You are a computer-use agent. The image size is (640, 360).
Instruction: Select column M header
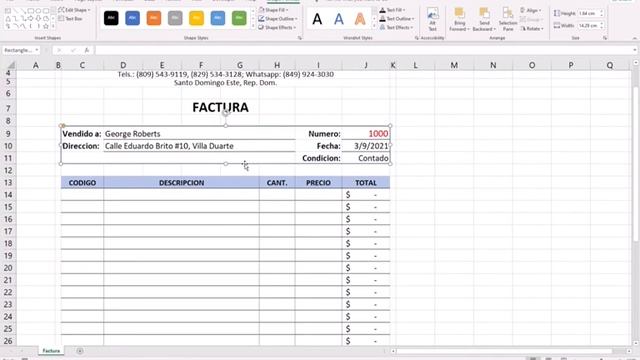[454, 65]
